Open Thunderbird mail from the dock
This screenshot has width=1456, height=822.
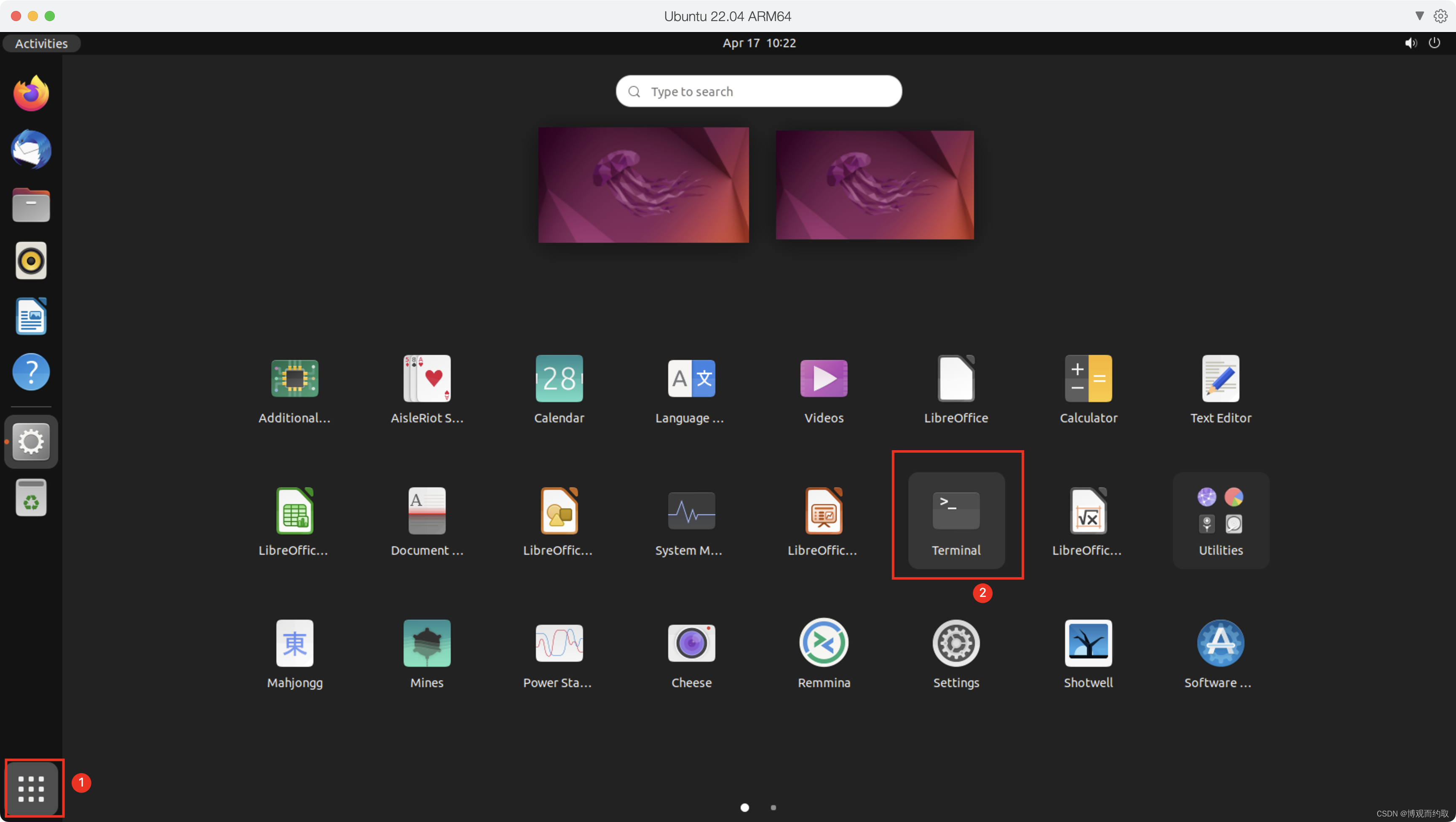(x=31, y=149)
